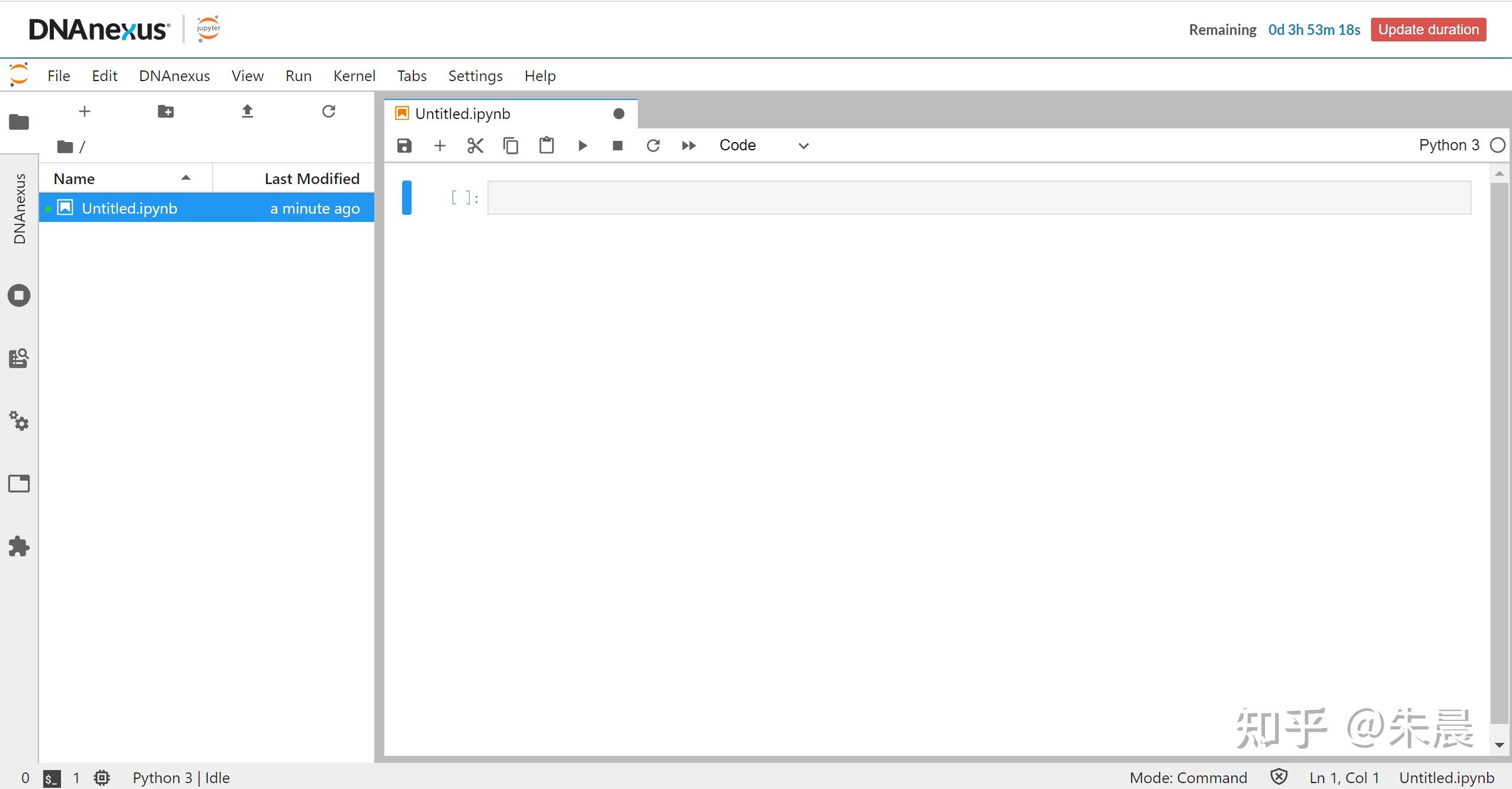Viewport: 1512px width, 789px height.
Task: Open the Running Terminals and Kernels sidebar
Action: [x=19, y=295]
